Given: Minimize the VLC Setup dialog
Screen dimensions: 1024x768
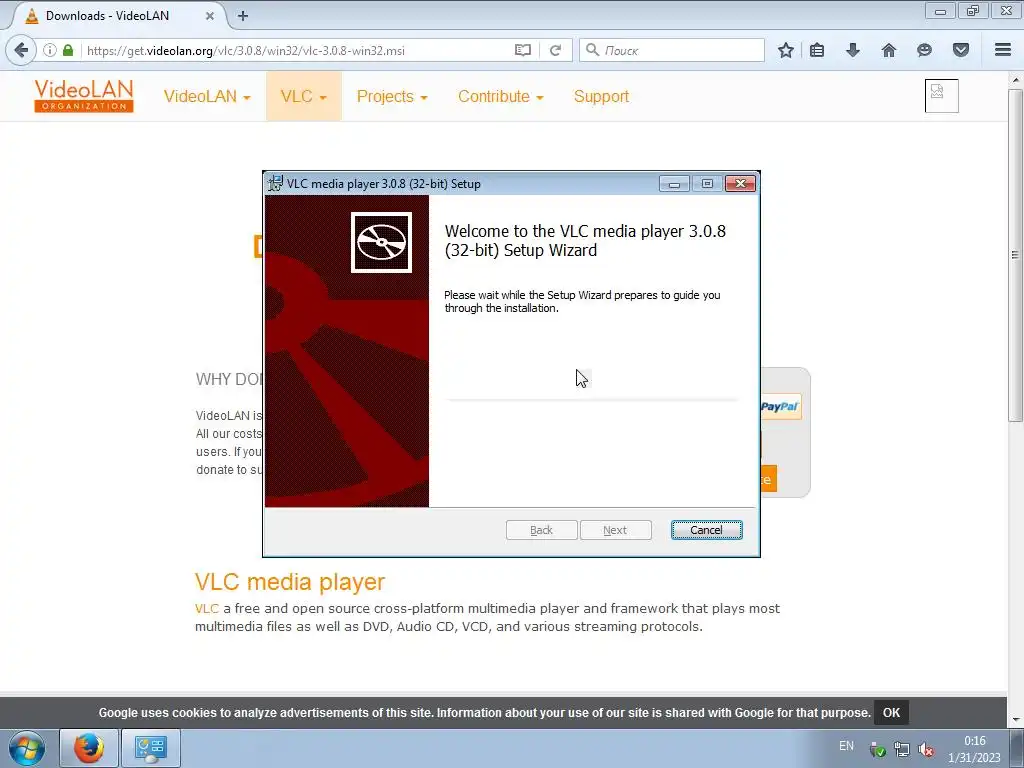Looking at the screenshot, I should [x=674, y=184].
